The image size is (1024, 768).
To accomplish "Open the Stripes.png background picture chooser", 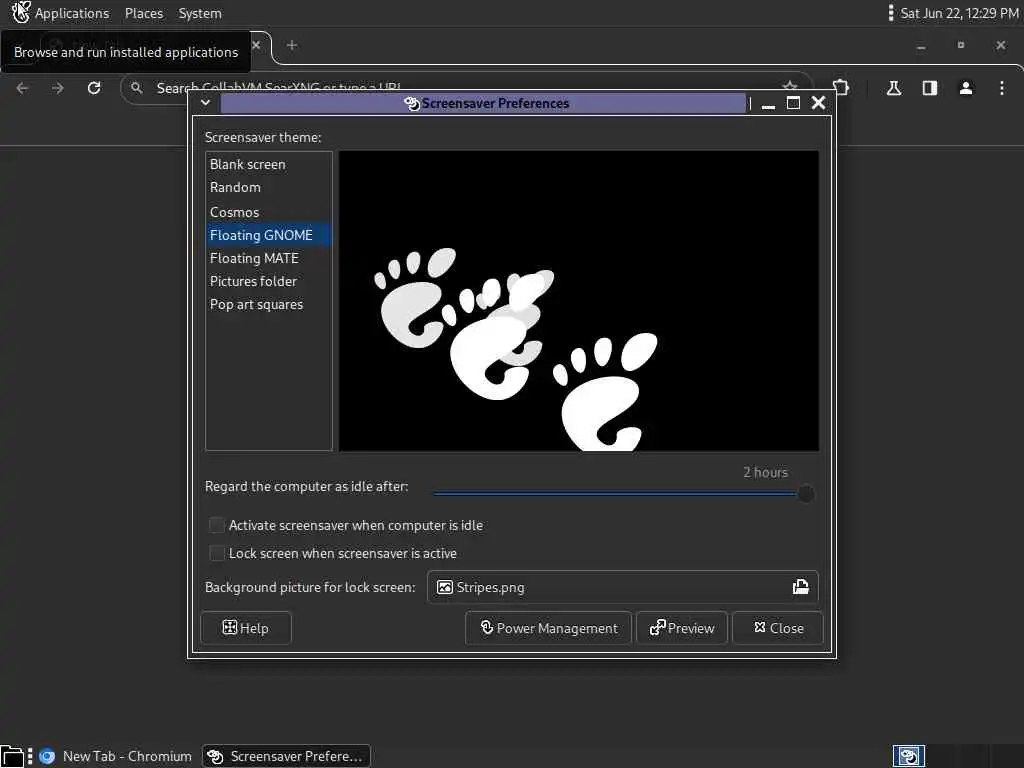I will click(x=622, y=587).
